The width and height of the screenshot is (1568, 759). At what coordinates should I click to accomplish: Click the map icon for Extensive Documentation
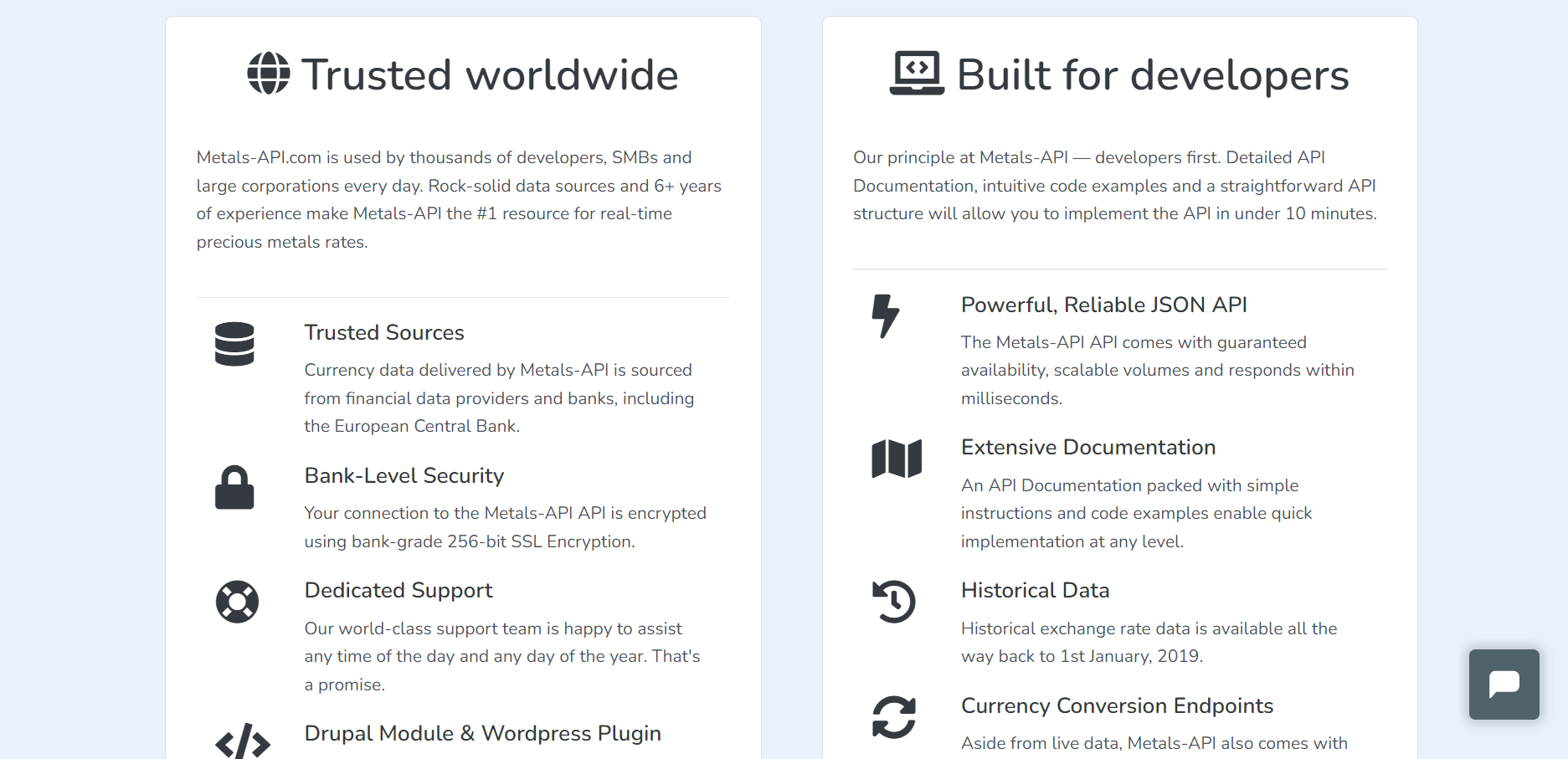[x=897, y=459]
